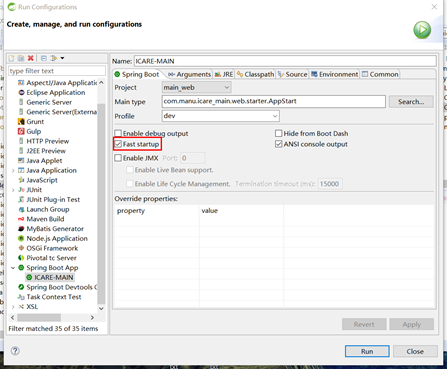Select Eclipse Application in the tree

tap(56, 92)
